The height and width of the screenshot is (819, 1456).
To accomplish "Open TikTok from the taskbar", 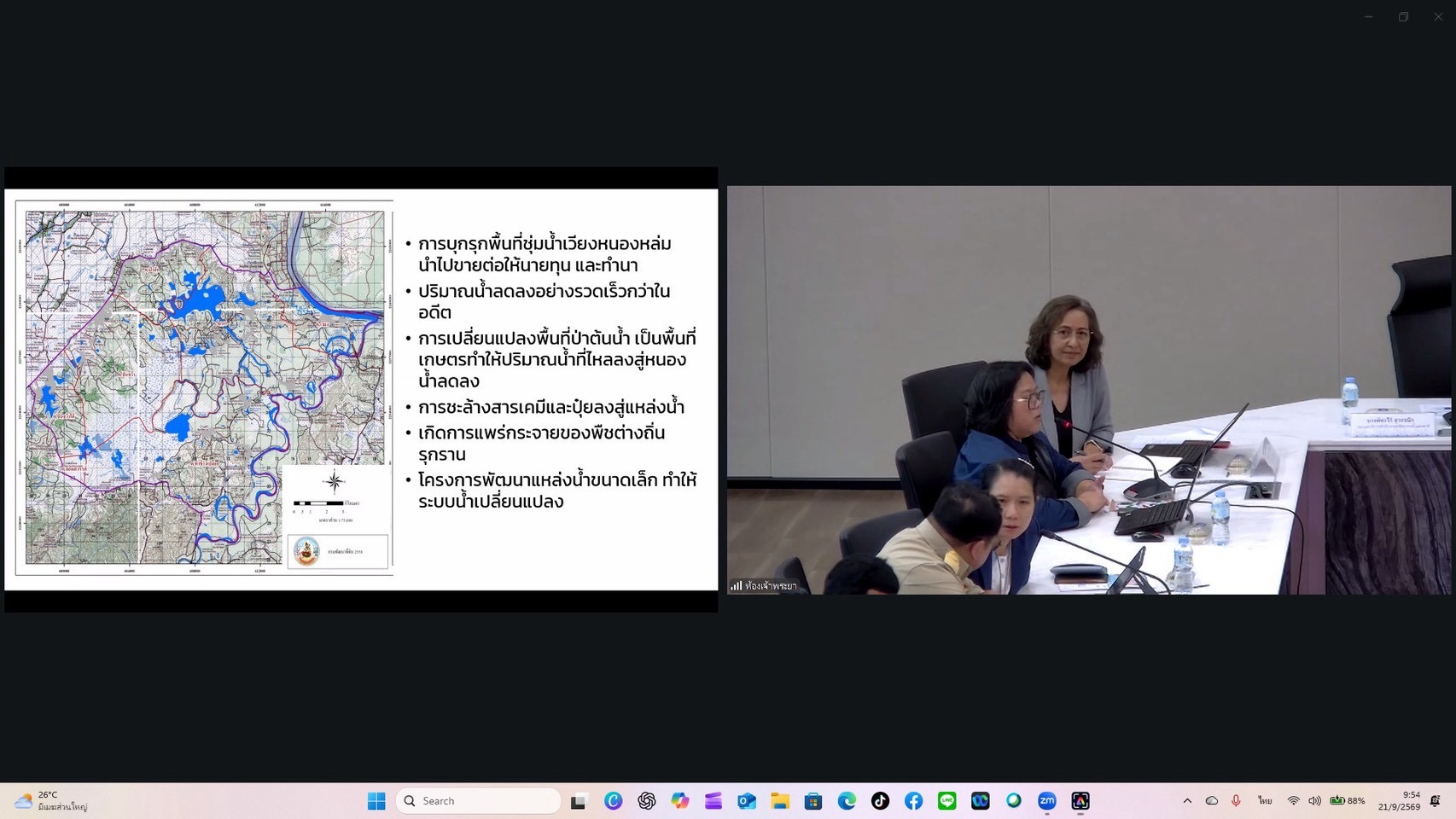I will [880, 801].
